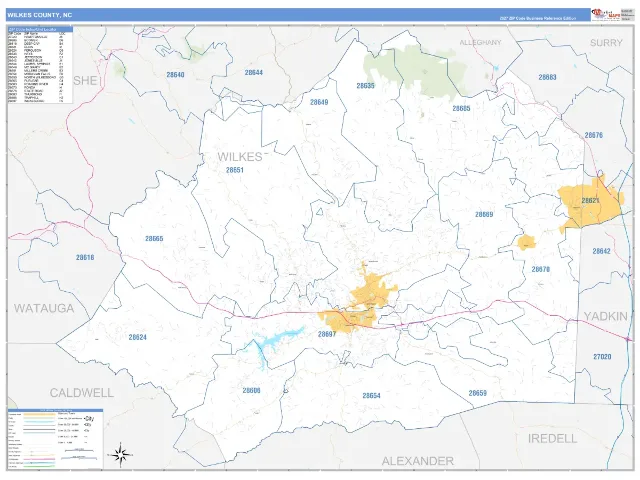640x480 pixels.
Task: Click the YADKIN county label
Action: [x=606, y=316]
